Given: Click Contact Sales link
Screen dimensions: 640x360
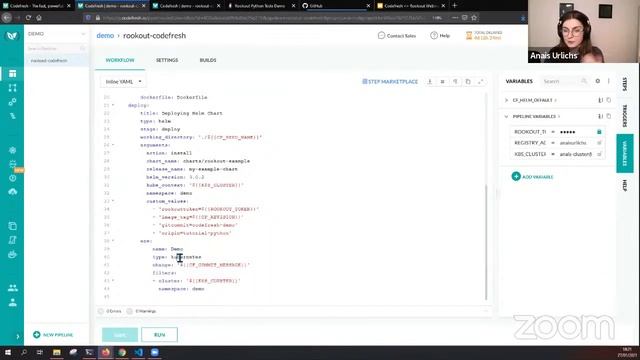Looking at the screenshot, I should tap(397, 36).
